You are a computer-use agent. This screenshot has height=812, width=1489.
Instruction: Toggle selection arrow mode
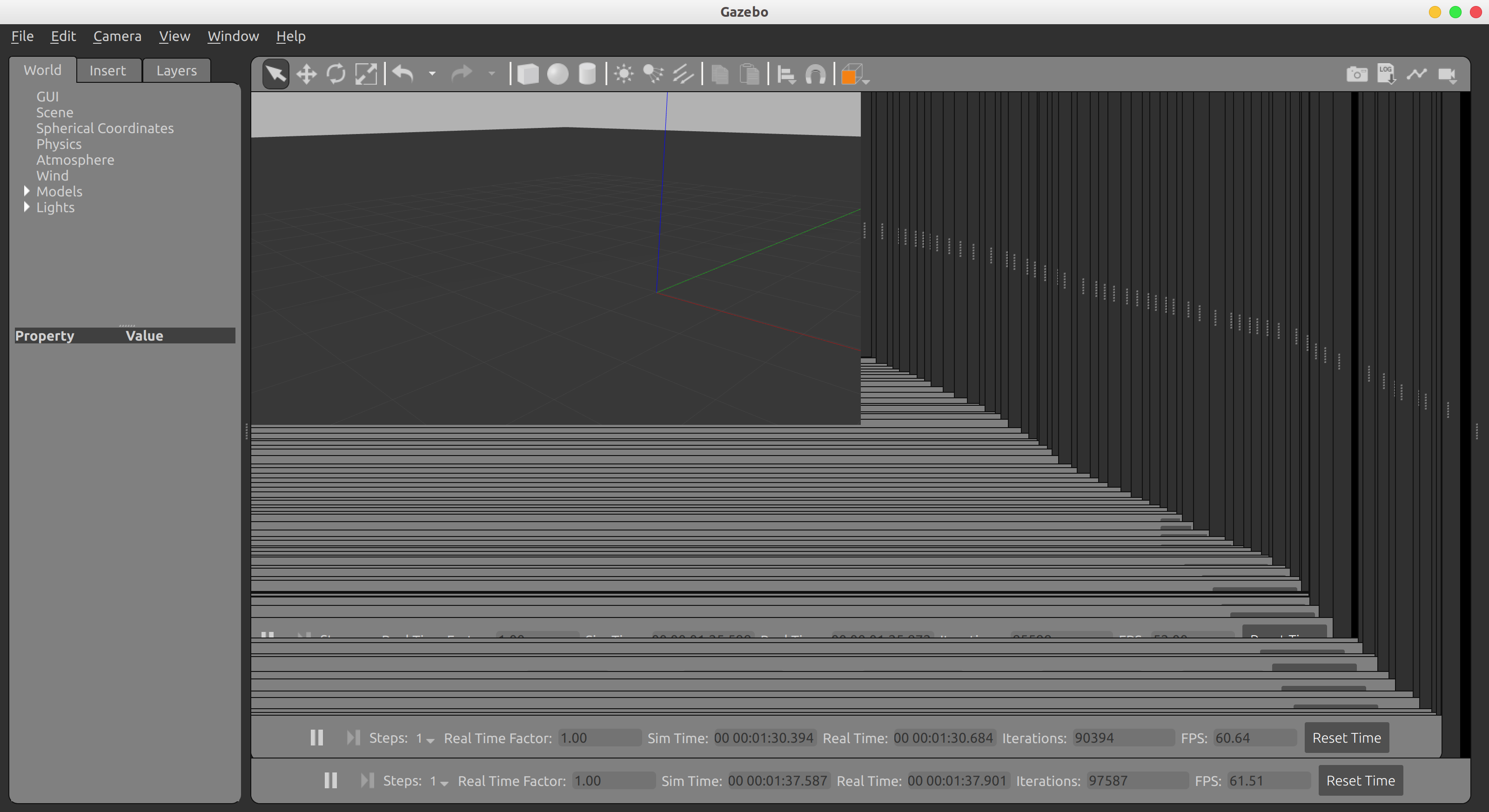276,74
